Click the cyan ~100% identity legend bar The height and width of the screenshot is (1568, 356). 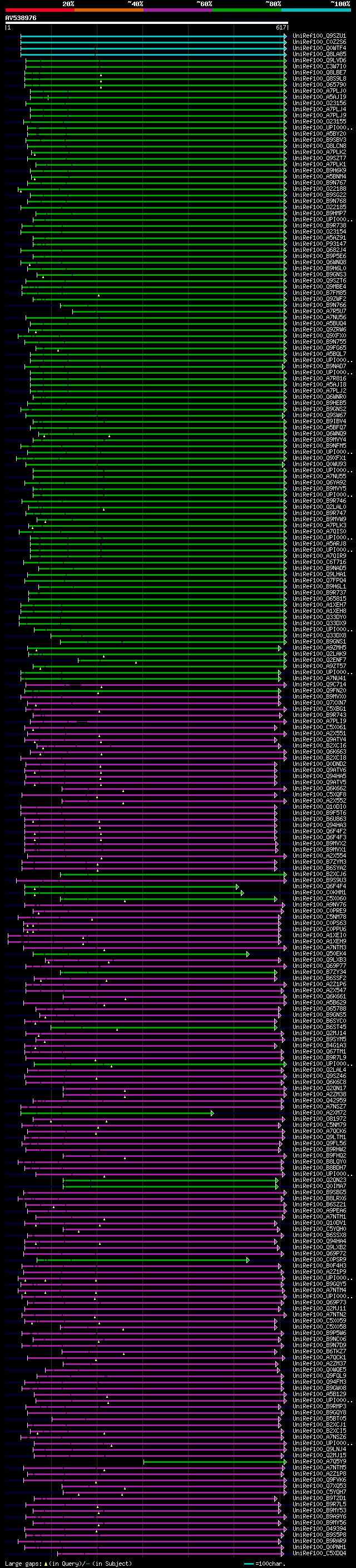[316, 10]
